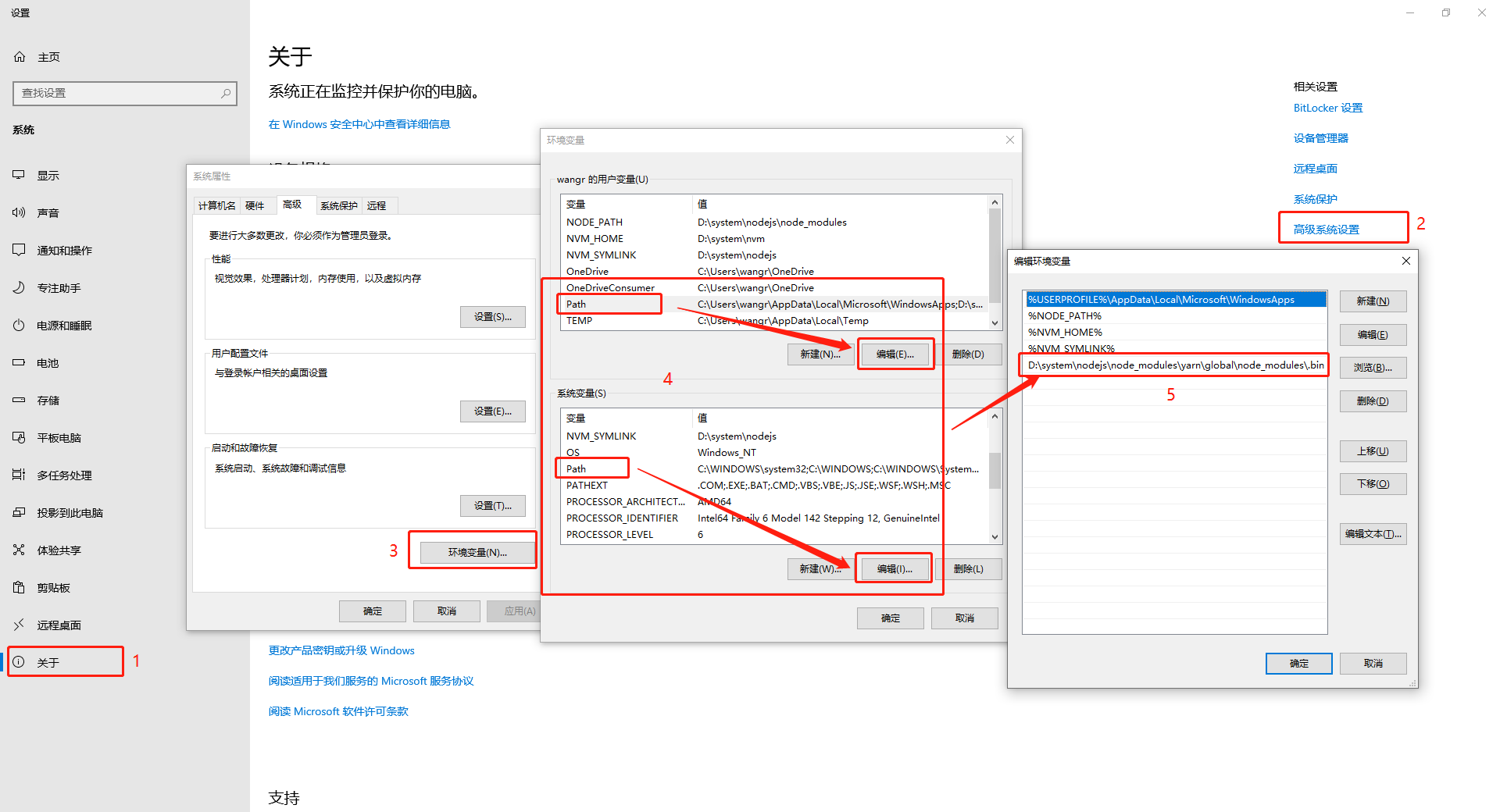Open 环境变量(N)... button
Screen dimensions: 1500x812
click(477, 552)
